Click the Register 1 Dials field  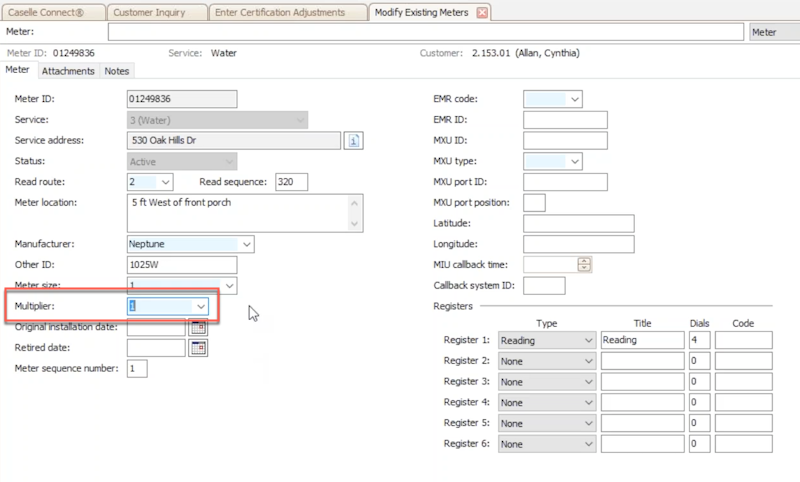pos(699,340)
